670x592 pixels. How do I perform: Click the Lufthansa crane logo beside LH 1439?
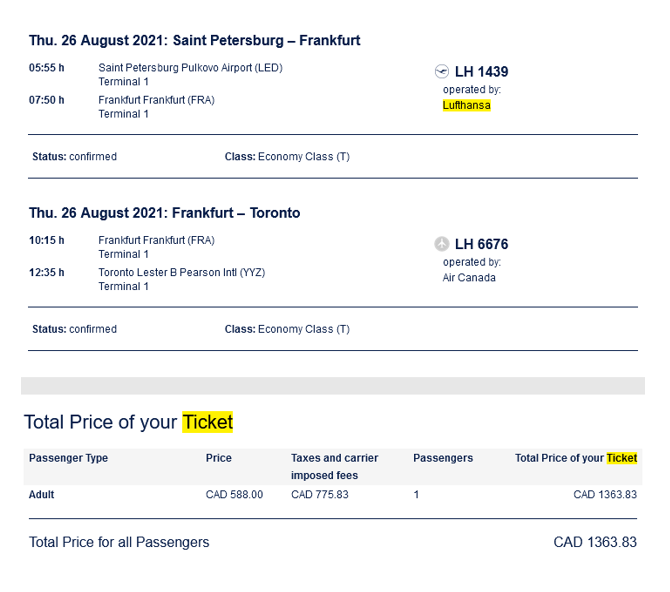(x=442, y=71)
